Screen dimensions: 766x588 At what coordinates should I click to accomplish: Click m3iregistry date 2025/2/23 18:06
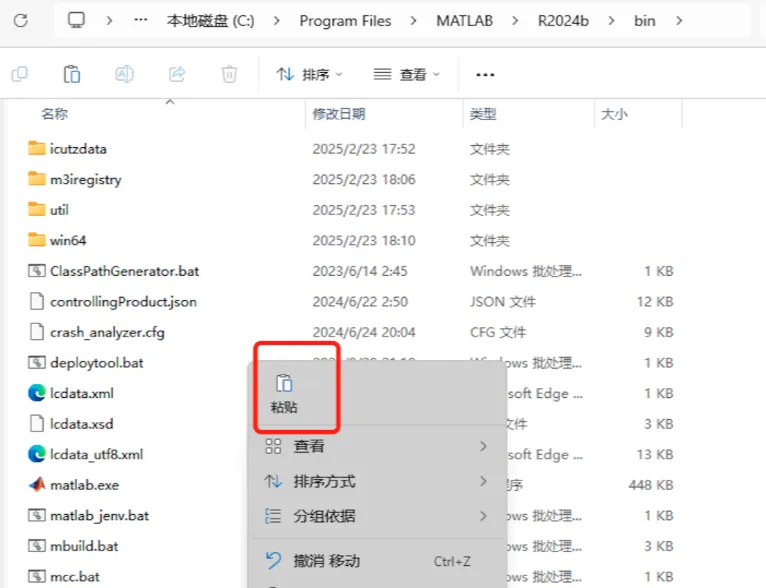(364, 179)
